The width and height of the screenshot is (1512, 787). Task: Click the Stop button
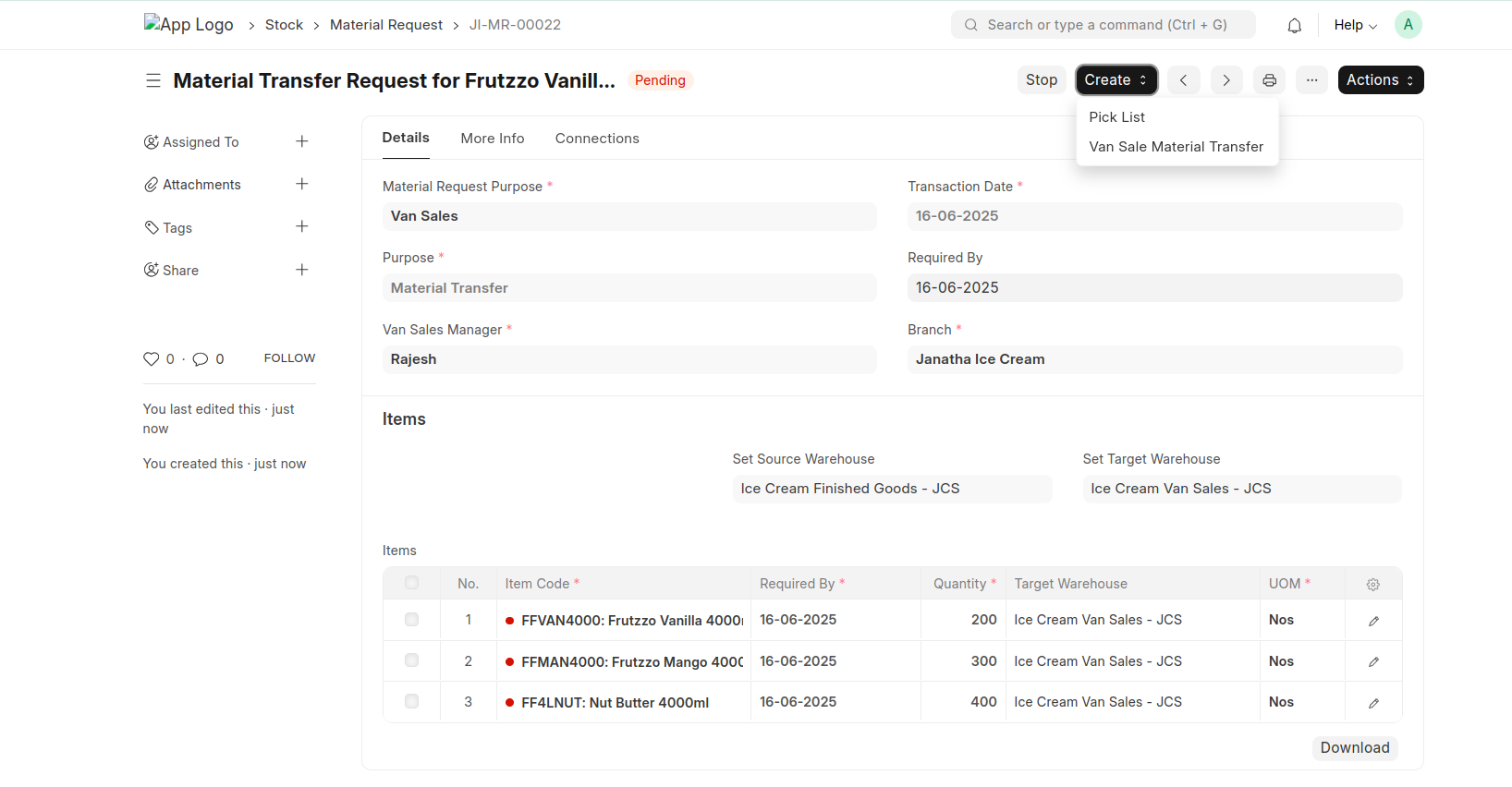point(1041,80)
